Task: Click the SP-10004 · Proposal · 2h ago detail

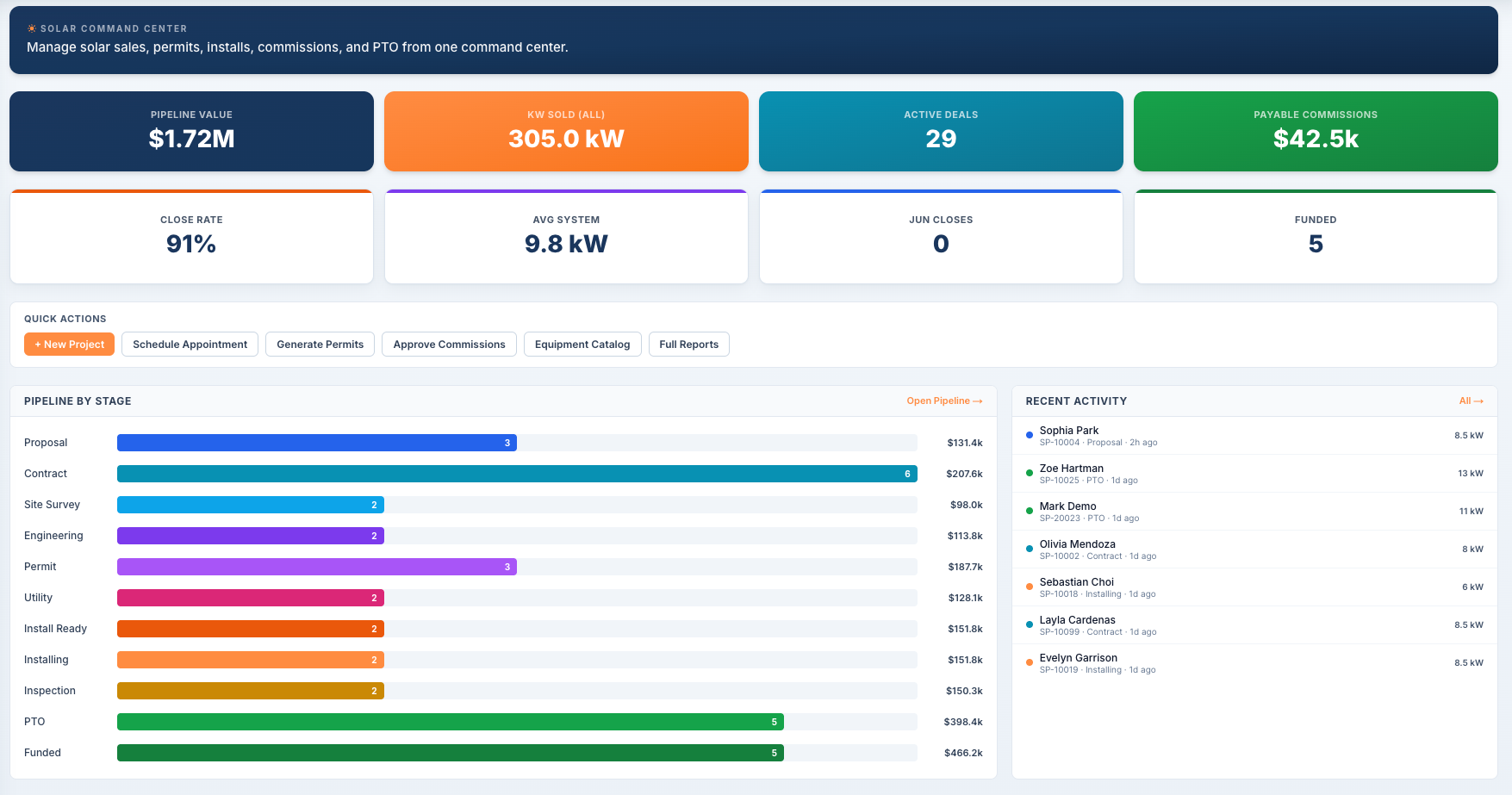Action: (x=1098, y=443)
